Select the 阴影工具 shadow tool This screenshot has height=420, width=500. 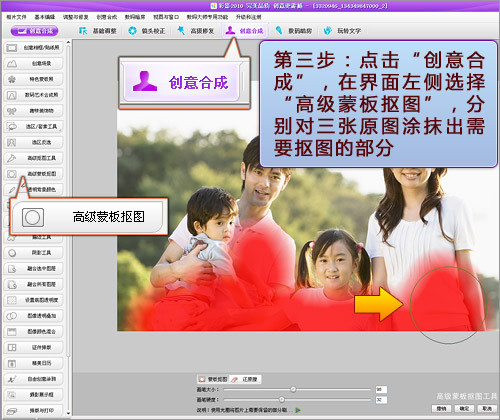click(x=33, y=253)
